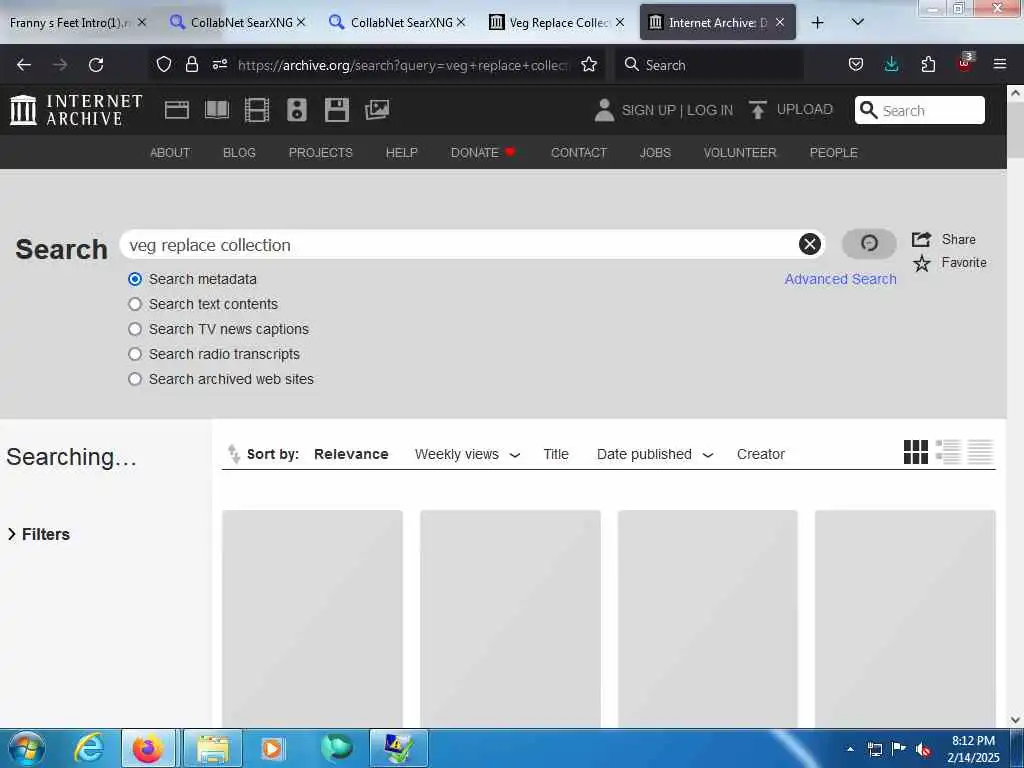The width and height of the screenshot is (1024, 768).
Task: Click the site lock icon
Action: tap(191, 65)
